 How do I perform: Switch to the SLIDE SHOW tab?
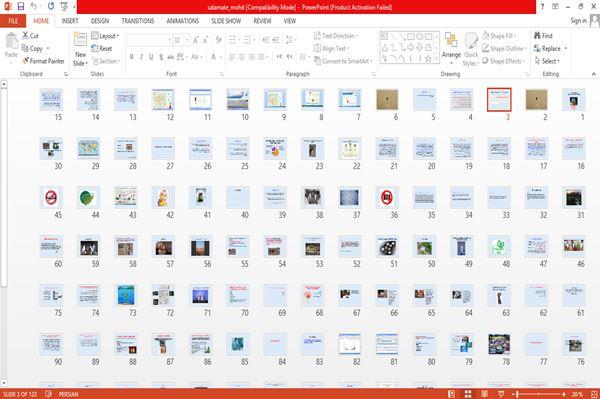tap(226, 21)
